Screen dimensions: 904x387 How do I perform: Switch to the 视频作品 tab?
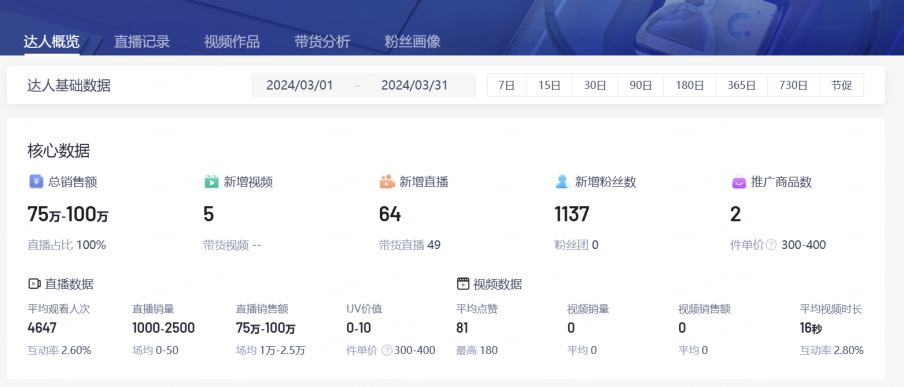pos(232,42)
